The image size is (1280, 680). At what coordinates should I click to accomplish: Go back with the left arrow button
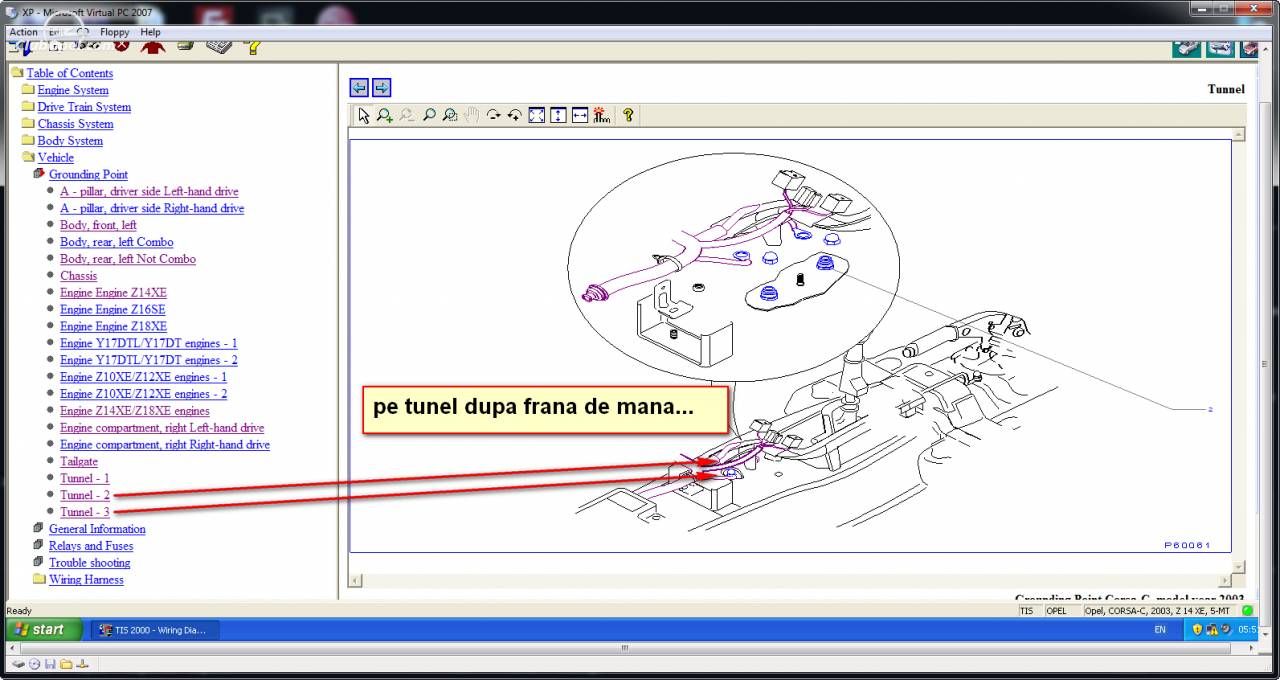tap(359, 87)
